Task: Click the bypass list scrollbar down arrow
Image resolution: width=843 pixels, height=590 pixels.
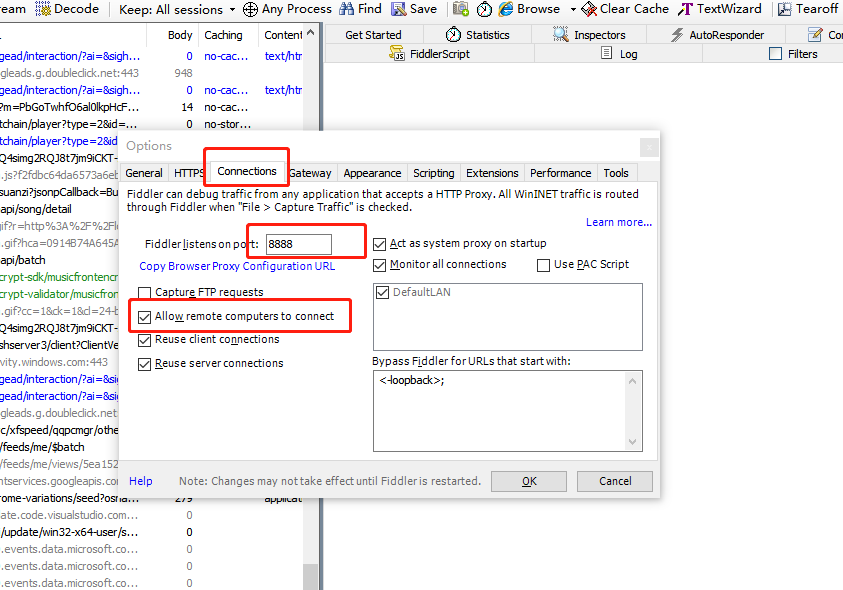Action: pos(632,442)
